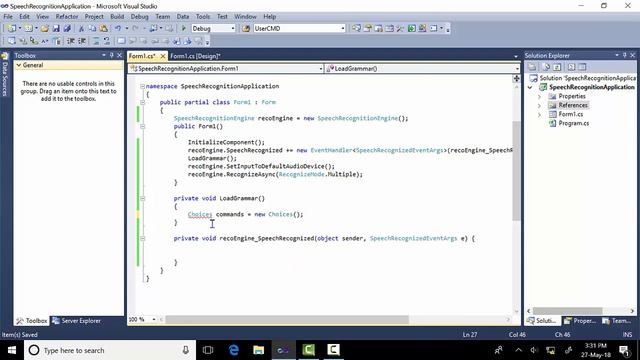The height and width of the screenshot is (360, 640).
Task: Open the Tools menu
Action: [x=202, y=17]
